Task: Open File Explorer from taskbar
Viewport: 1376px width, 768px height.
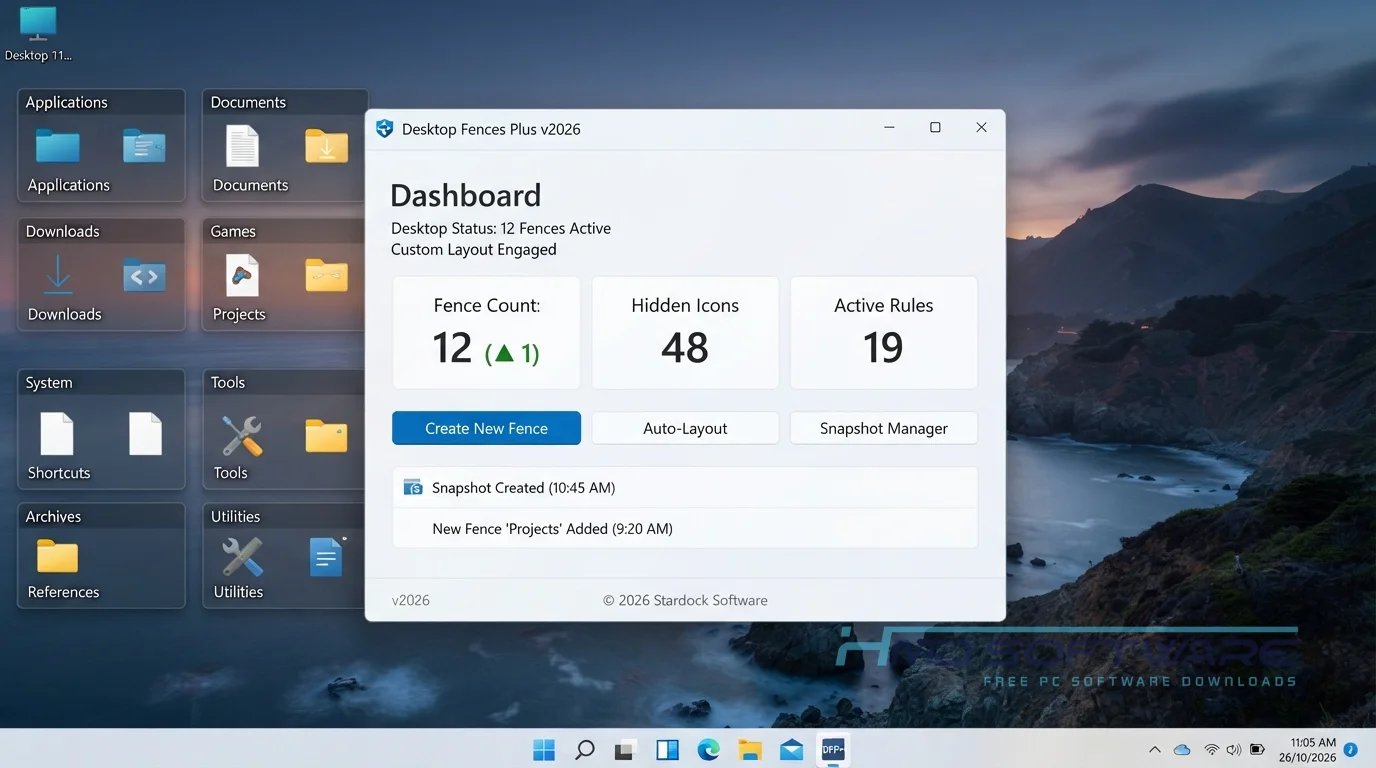Action: click(750, 750)
